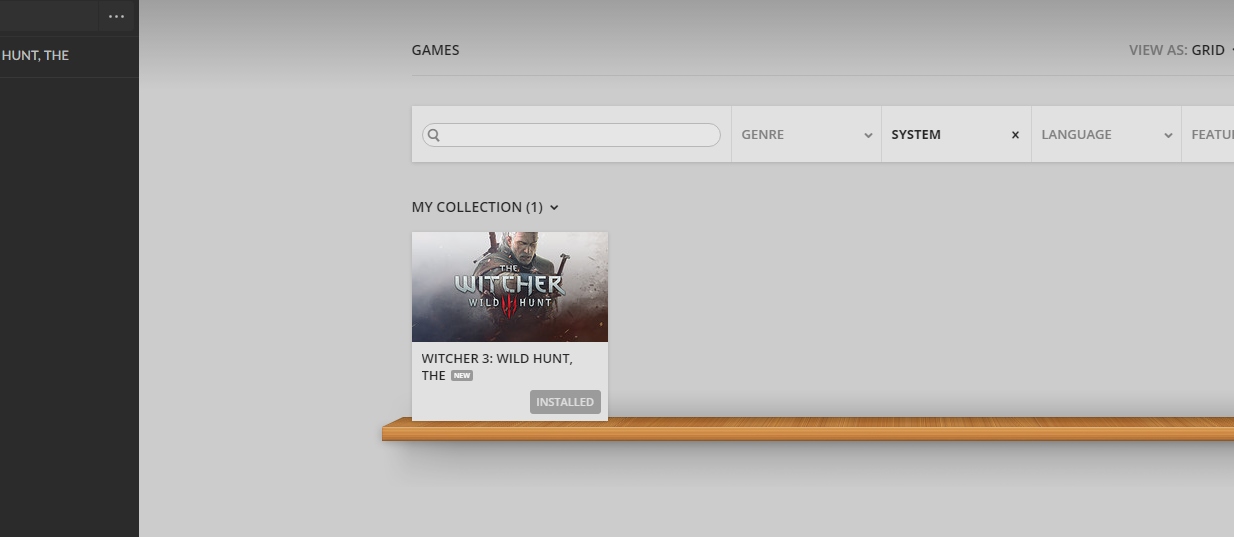The width and height of the screenshot is (1234, 537).
Task: Click the search magnifier icon
Action: coord(434,135)
